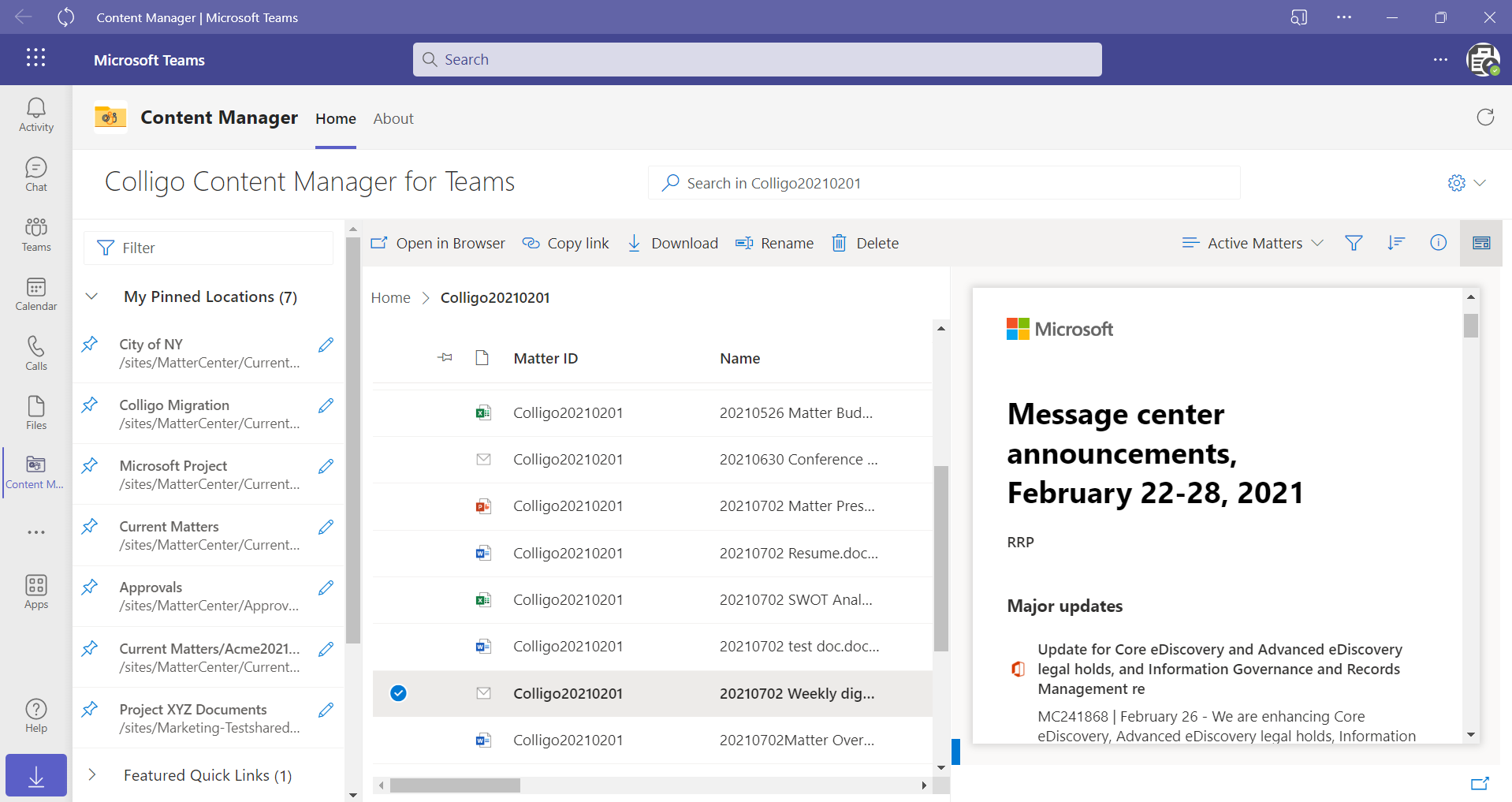Open preview in new window icon

pyautogui.click(x=1480, y=783)
